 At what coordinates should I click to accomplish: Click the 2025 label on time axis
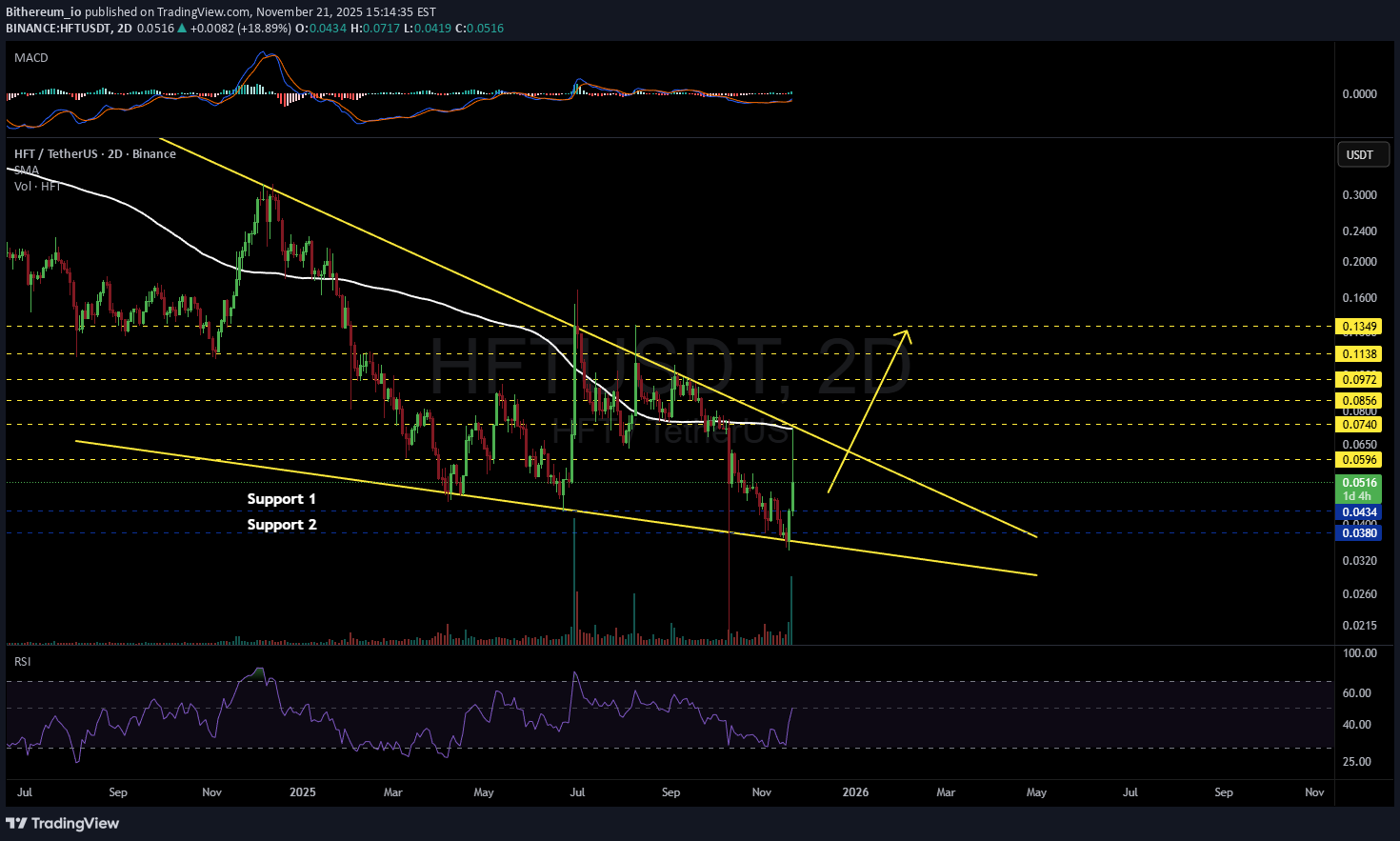point(302,792)
